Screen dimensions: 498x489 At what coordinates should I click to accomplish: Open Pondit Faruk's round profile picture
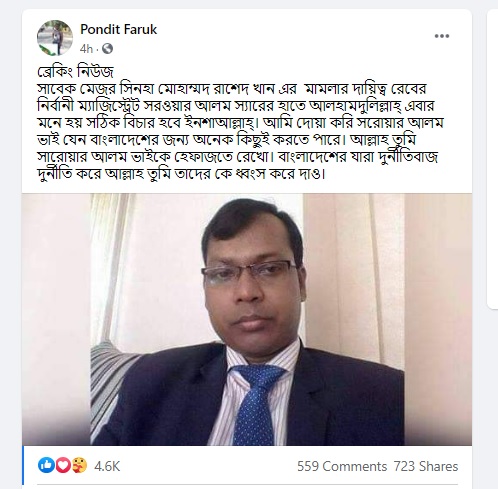[55, 38]
